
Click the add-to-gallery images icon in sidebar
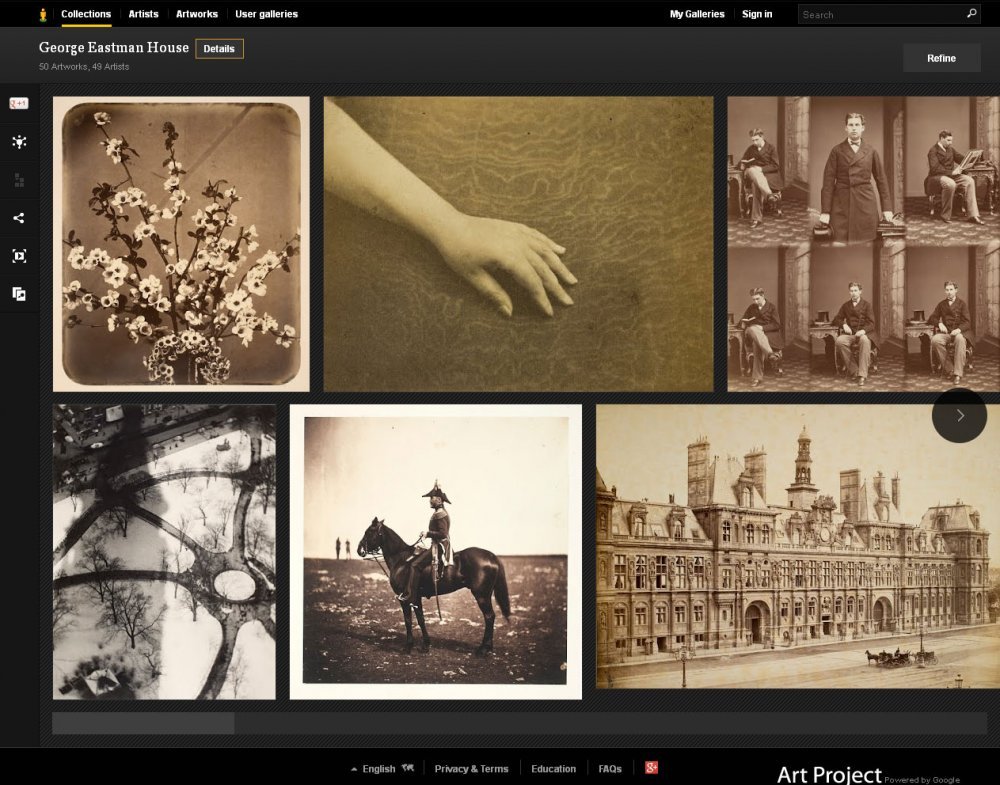[x=19, y=294]
